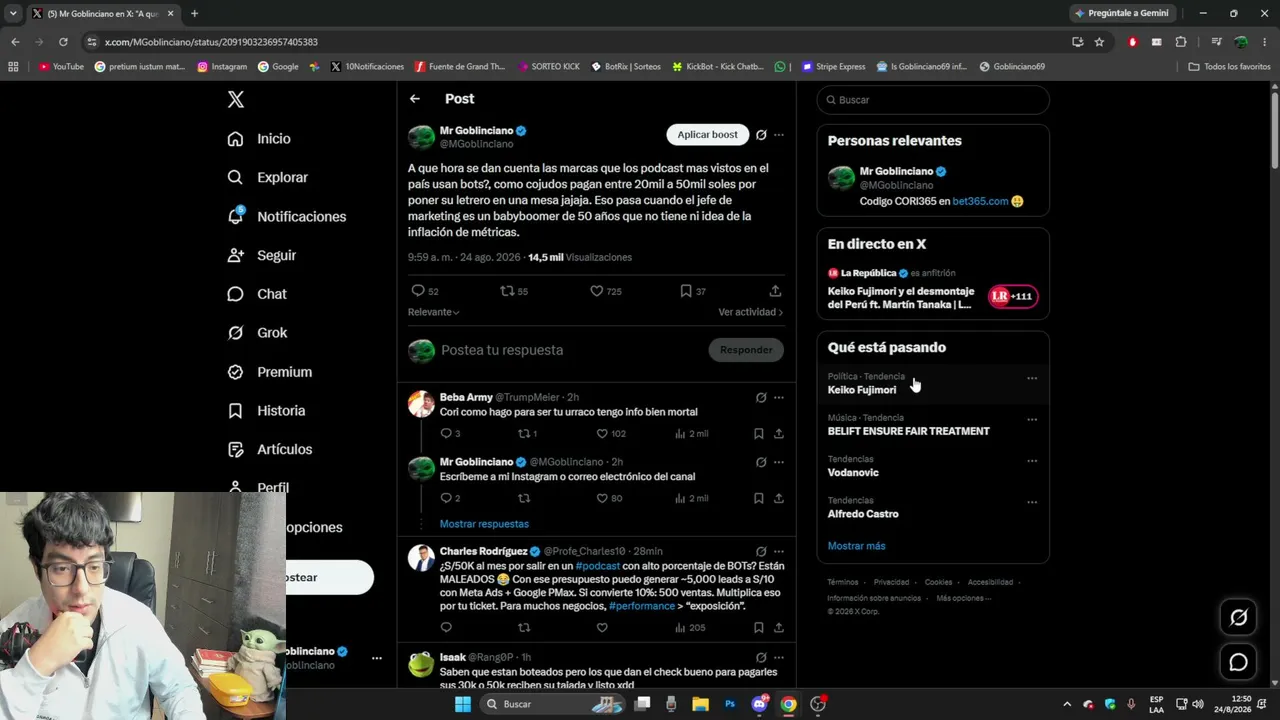Expand the Relevante reply sorting dropdown
This screenshot has width=1280, height=720.
434,312
